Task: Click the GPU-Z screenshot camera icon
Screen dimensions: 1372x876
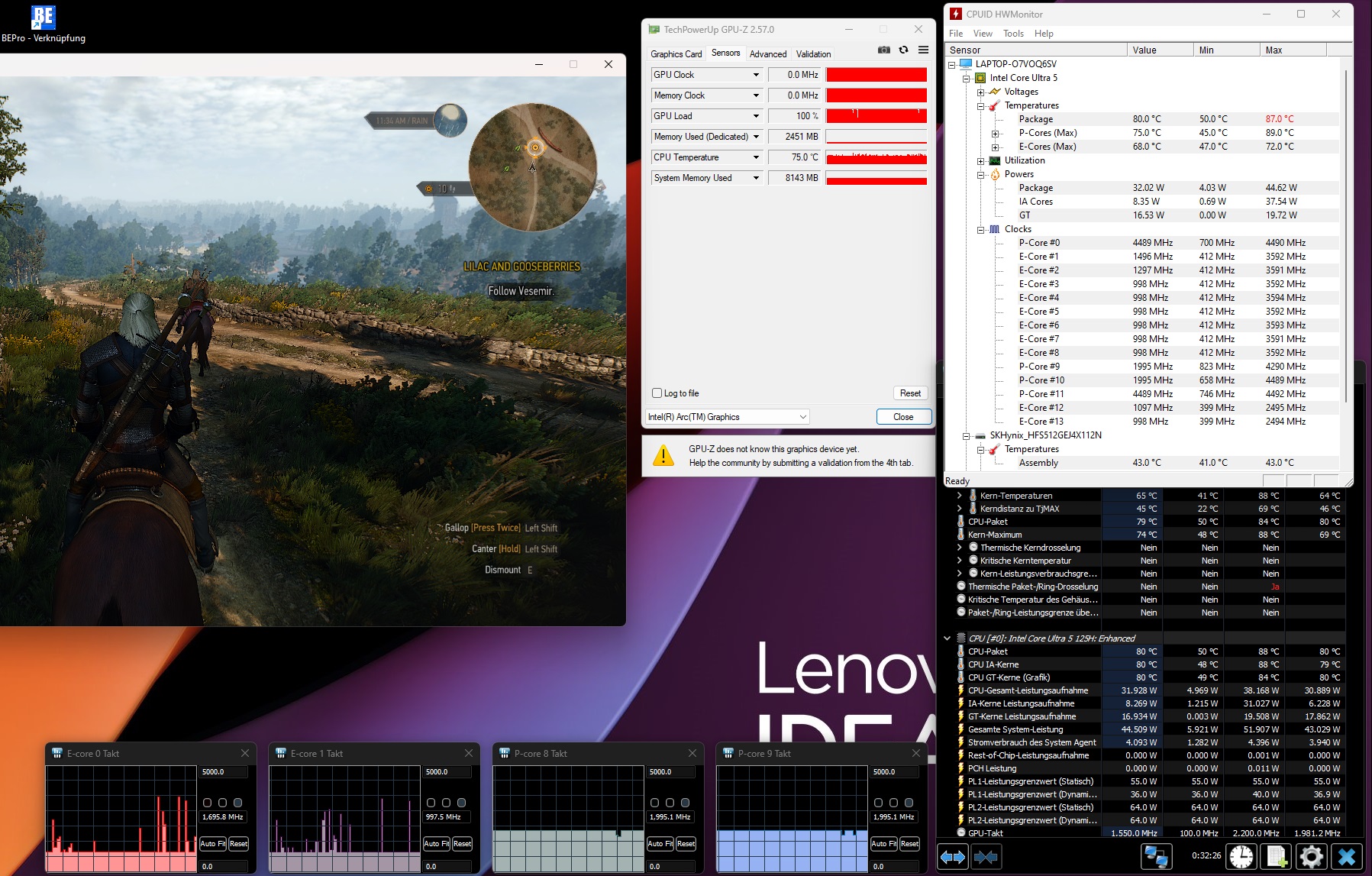Action: (x=883, y=50)
